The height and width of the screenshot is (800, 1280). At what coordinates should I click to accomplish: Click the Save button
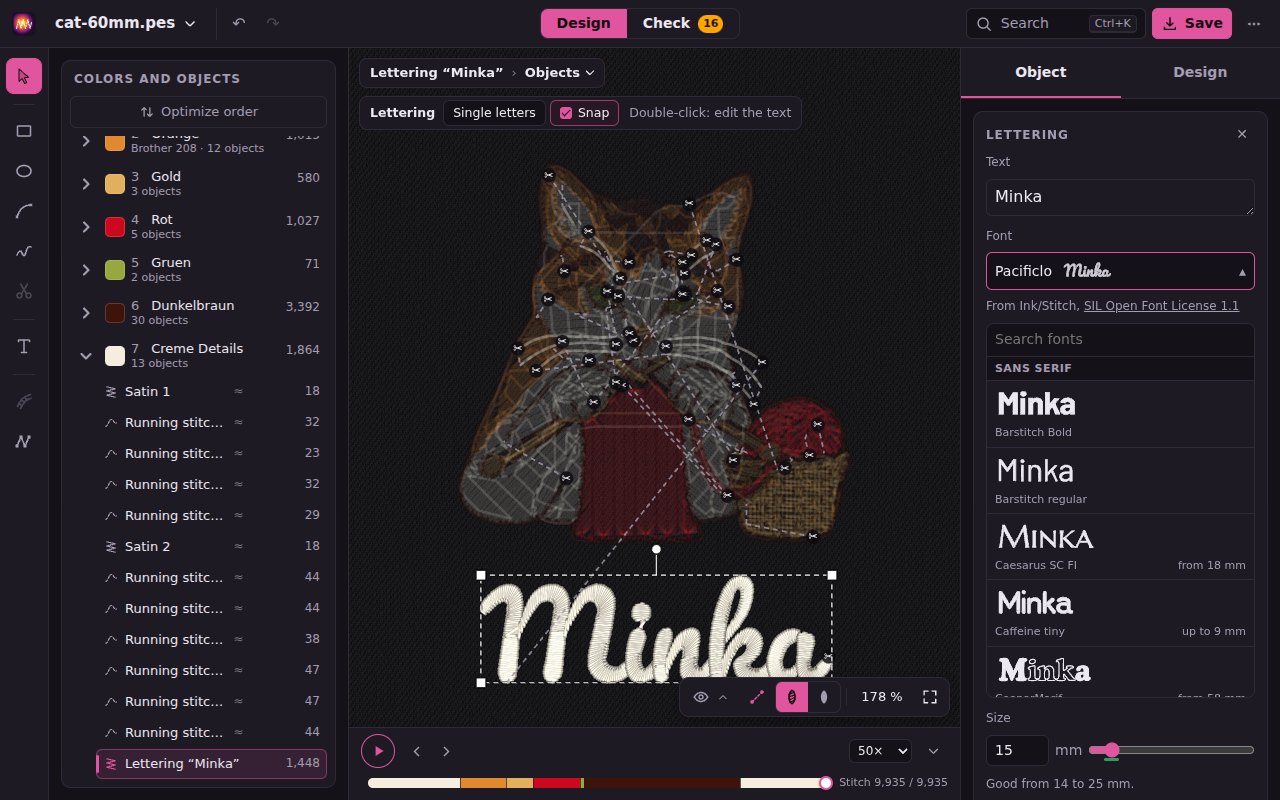coord(1192,23)
